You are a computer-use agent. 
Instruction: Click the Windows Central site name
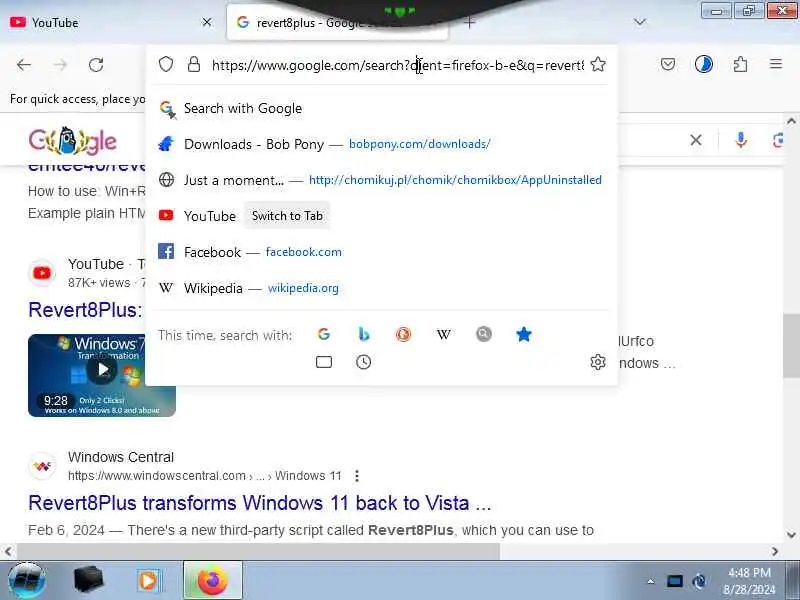[121, 457]
